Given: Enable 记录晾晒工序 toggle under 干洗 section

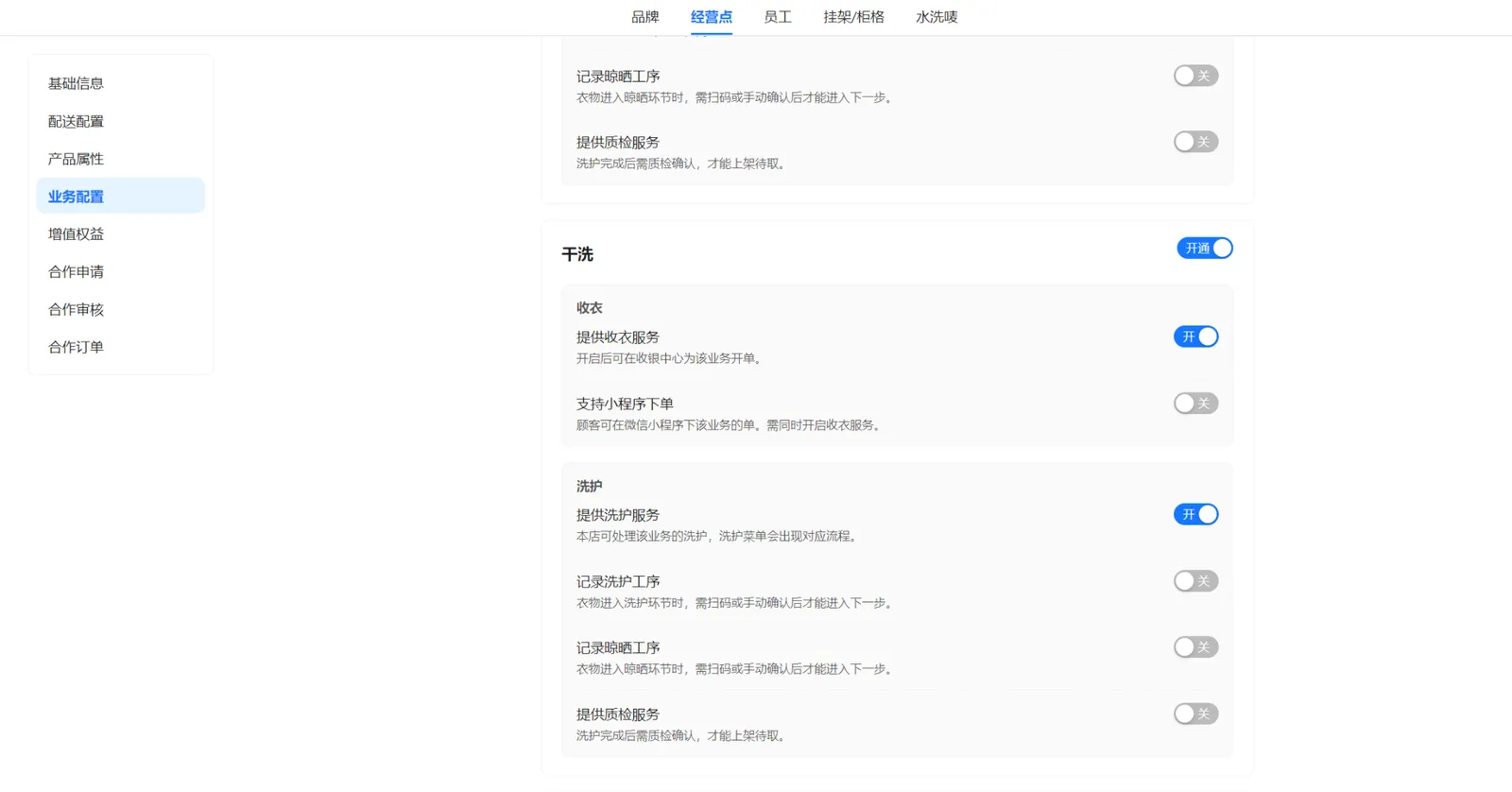Looking at the screenshot, I should (x=1195, y=647).
